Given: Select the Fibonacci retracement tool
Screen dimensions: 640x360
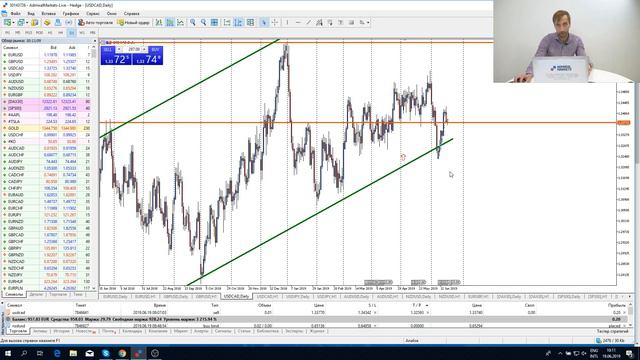Looking at the screenshot, I should coord(330,22).
